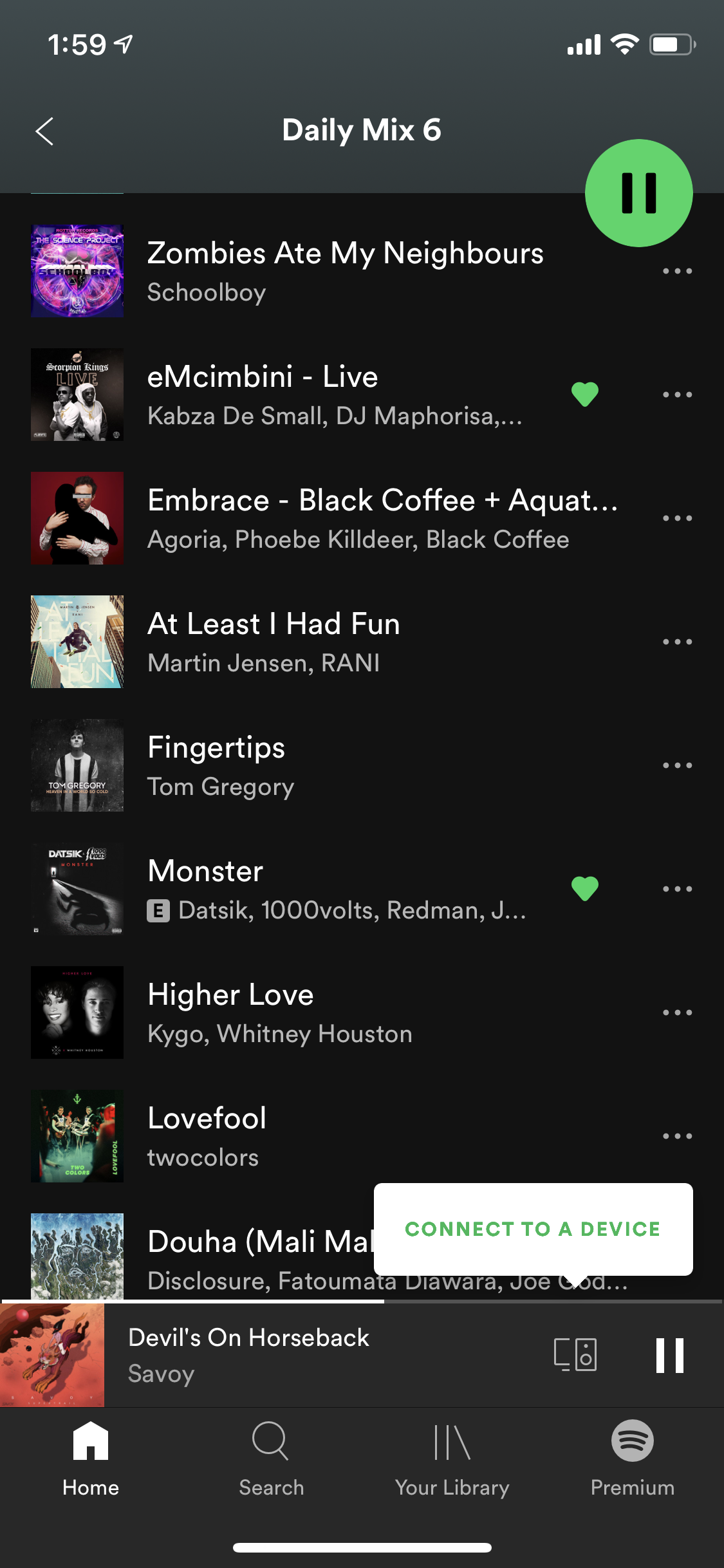Image resolution: width=724 pixels, height=1568 pixels.
Task: Go to the Home tab
Action: [91, 1460]
